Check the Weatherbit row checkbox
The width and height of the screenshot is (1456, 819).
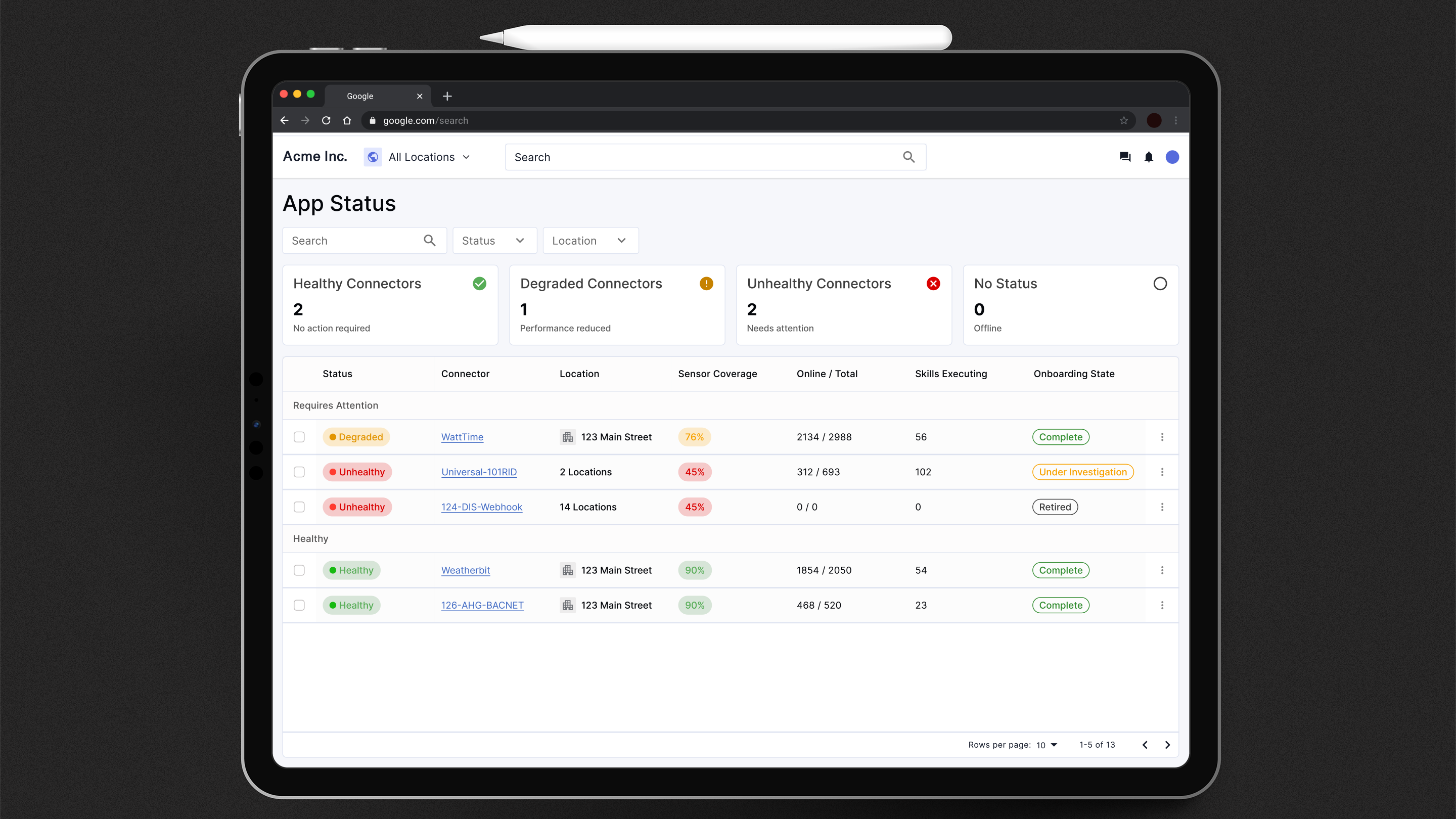click(299, 570)
